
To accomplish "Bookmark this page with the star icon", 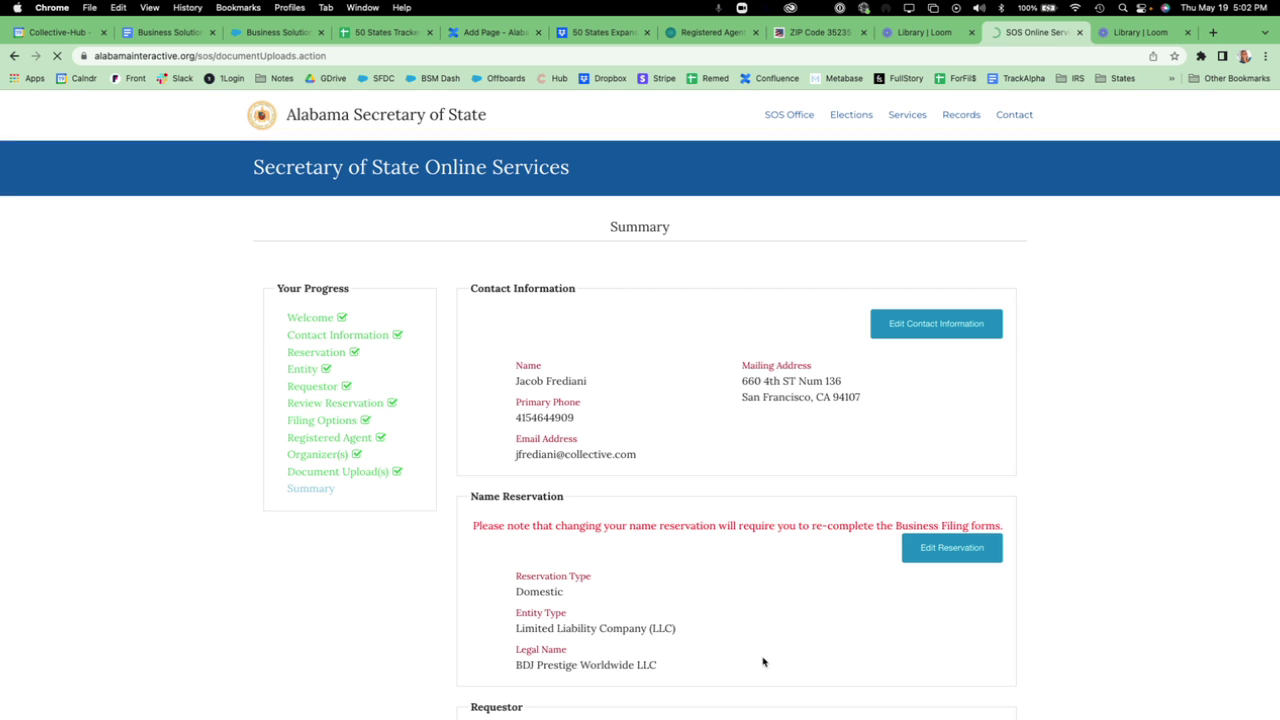I will coord(1175,56).
